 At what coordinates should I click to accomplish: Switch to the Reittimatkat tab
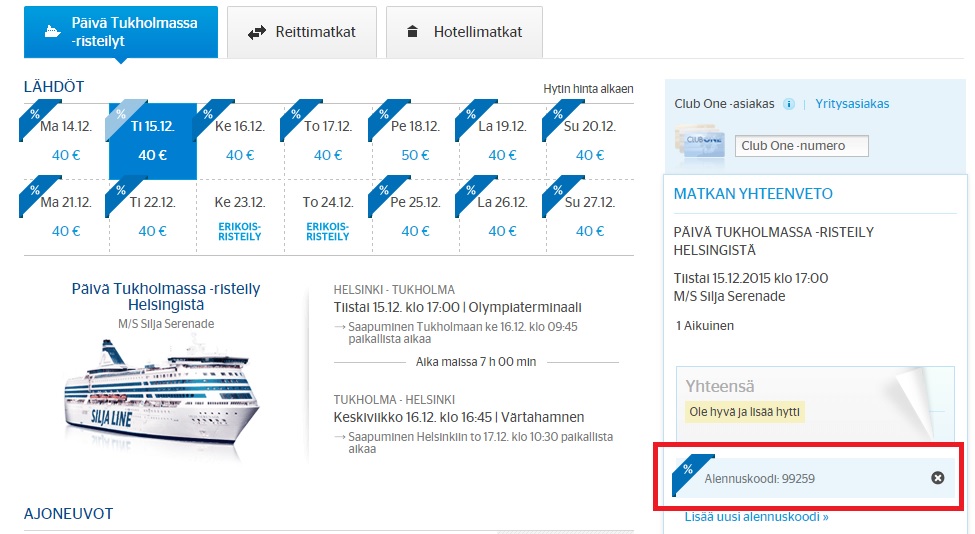click(x=302, y=32)
